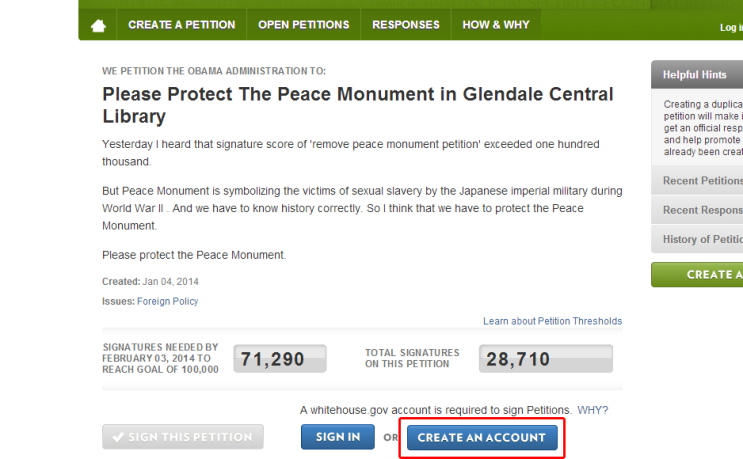
Task: Expand the Helpful Hints sidebar section
Action: coord(697,74)
